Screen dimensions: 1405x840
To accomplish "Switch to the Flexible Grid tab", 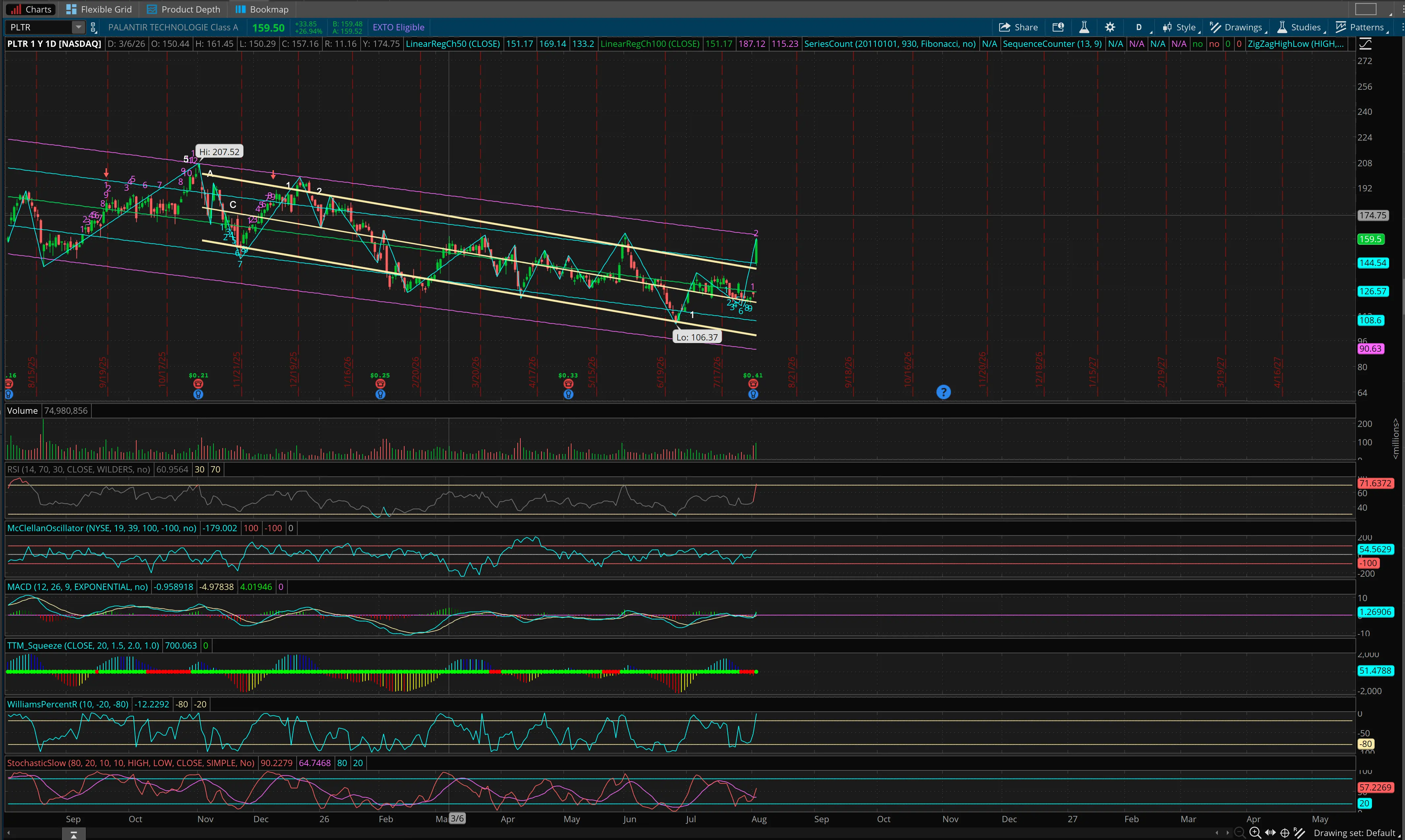I will coord(99,9).
